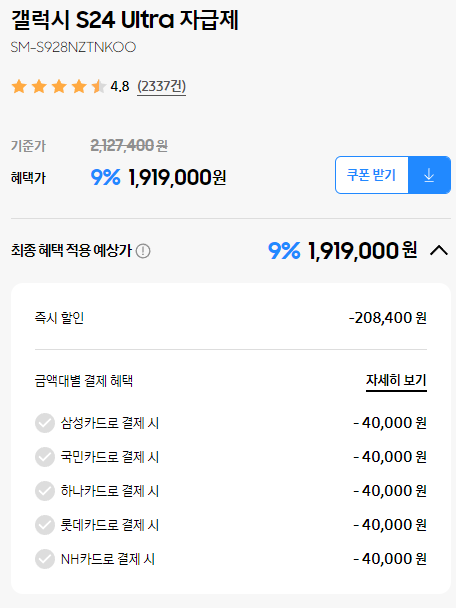Click the 최종 혜택 적용 예상가 label

(x=71, y=250)
